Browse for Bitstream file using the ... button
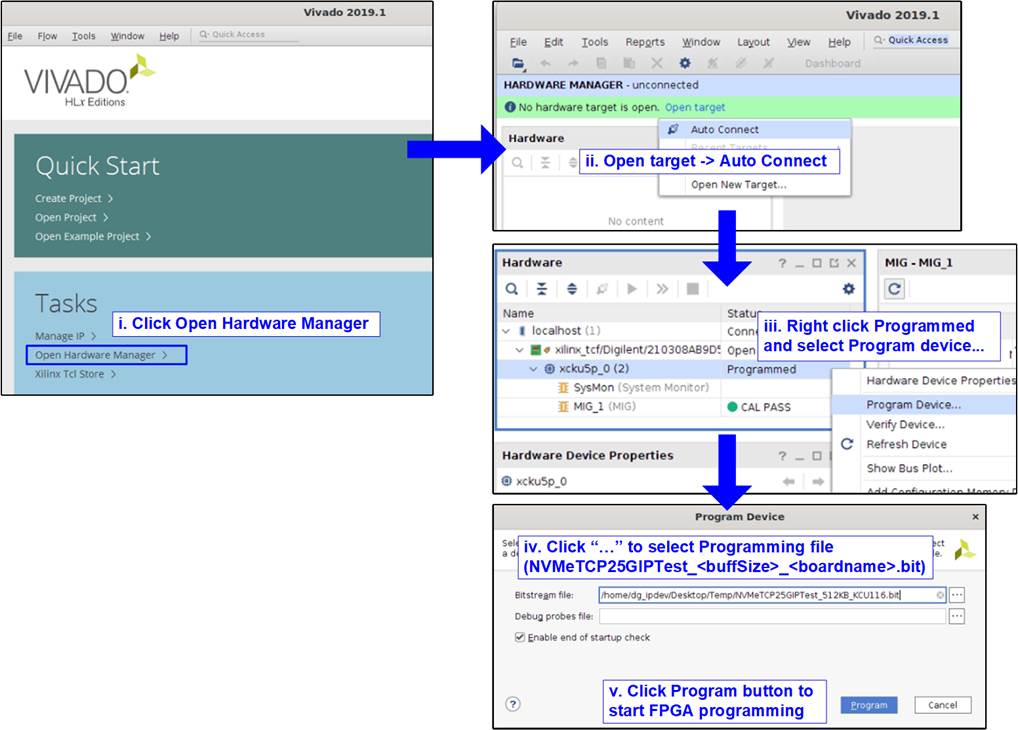Image resolution: width=1018 pixels, height=730 pixels. pyautogui.click(x=957, y=595)
